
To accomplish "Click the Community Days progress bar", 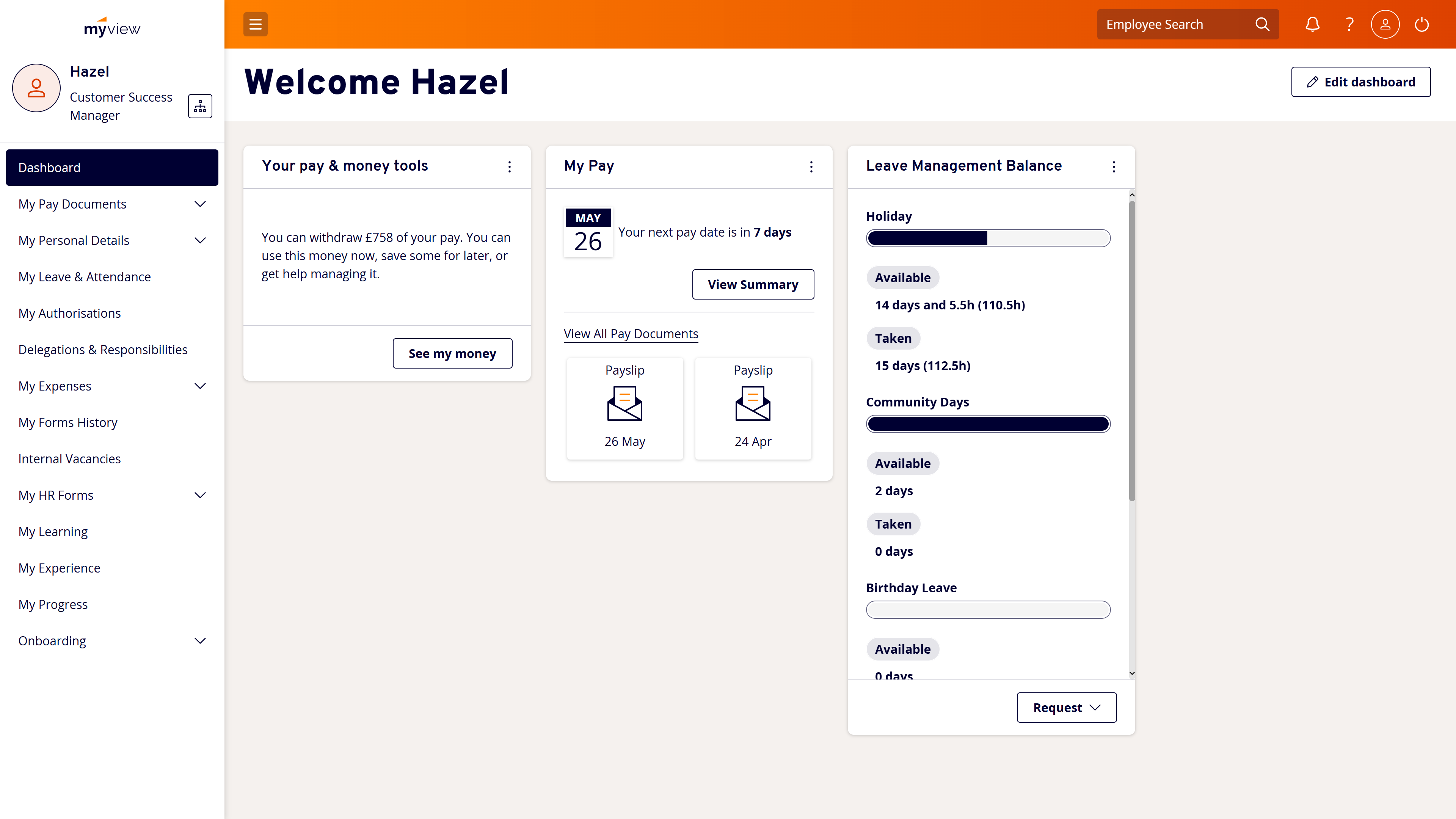I will tap(988, 424).
